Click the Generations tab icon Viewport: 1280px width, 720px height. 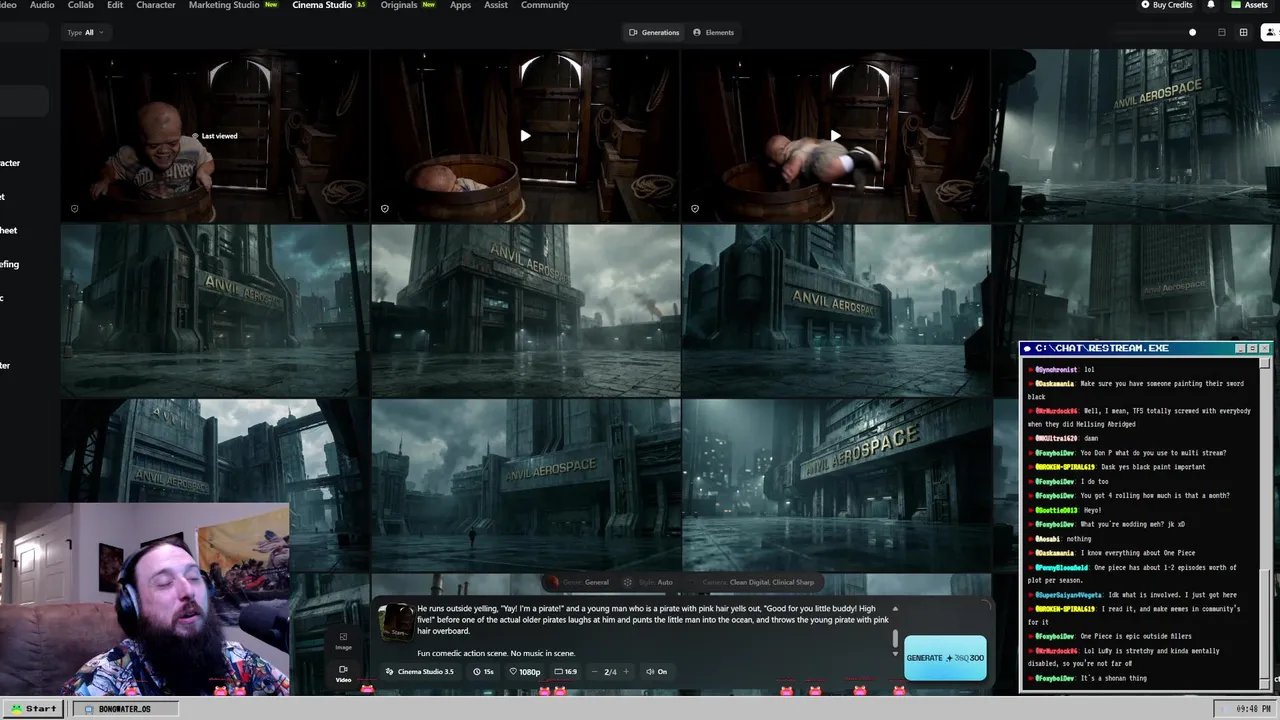[x=633, y=32]
